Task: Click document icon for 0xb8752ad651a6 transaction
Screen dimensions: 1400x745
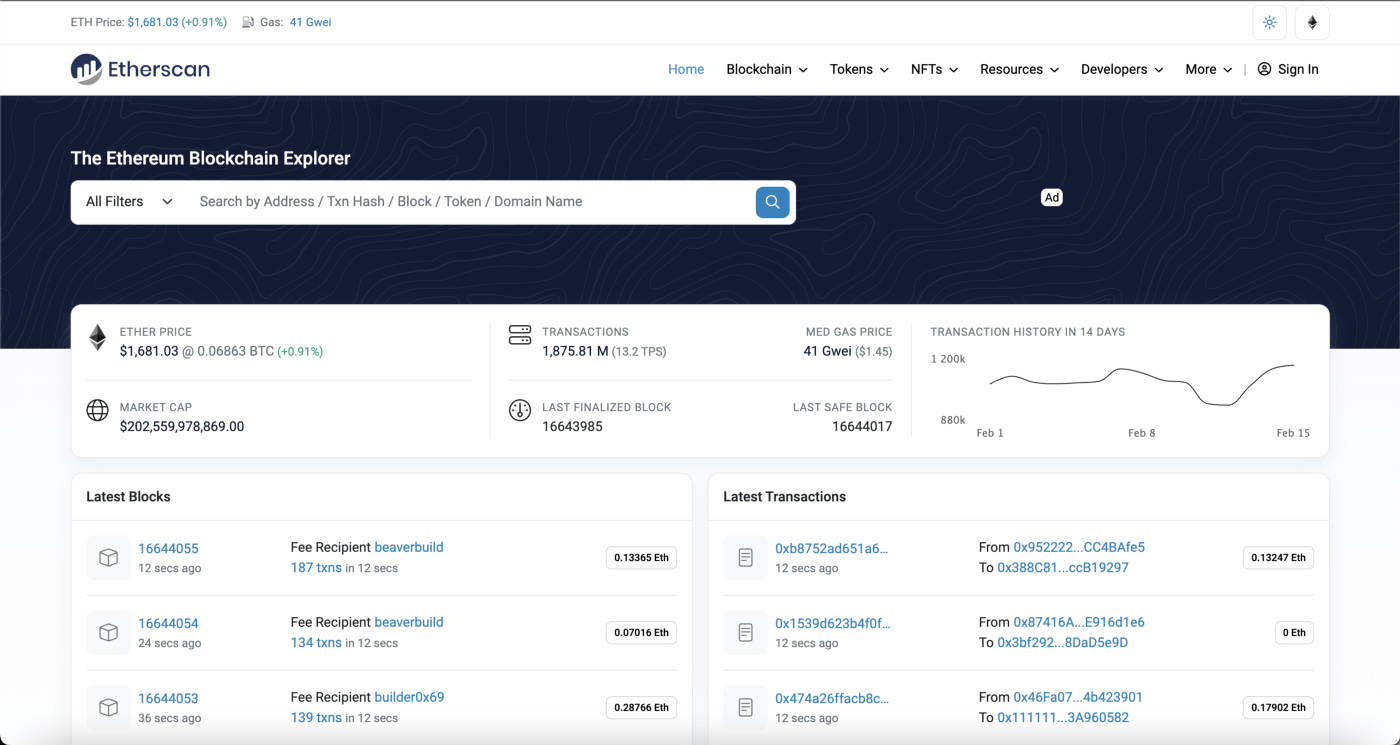Action: tap(745, 558)
